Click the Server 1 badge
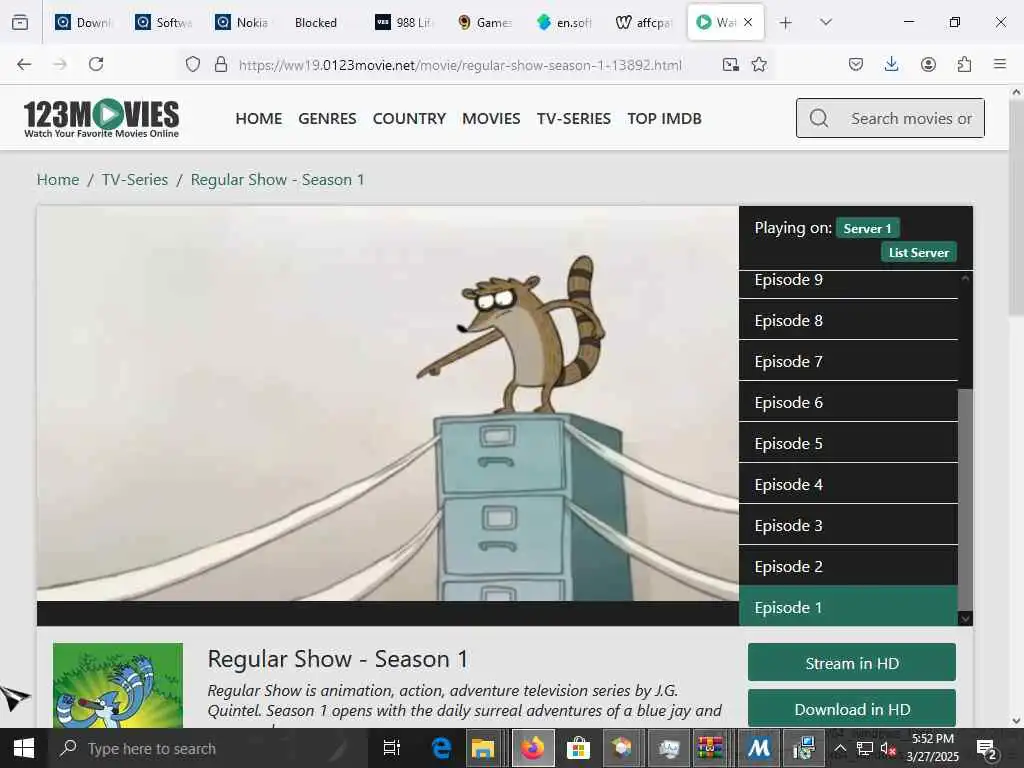The height and width of the screenshot is (768, 1024). point(867,228)
